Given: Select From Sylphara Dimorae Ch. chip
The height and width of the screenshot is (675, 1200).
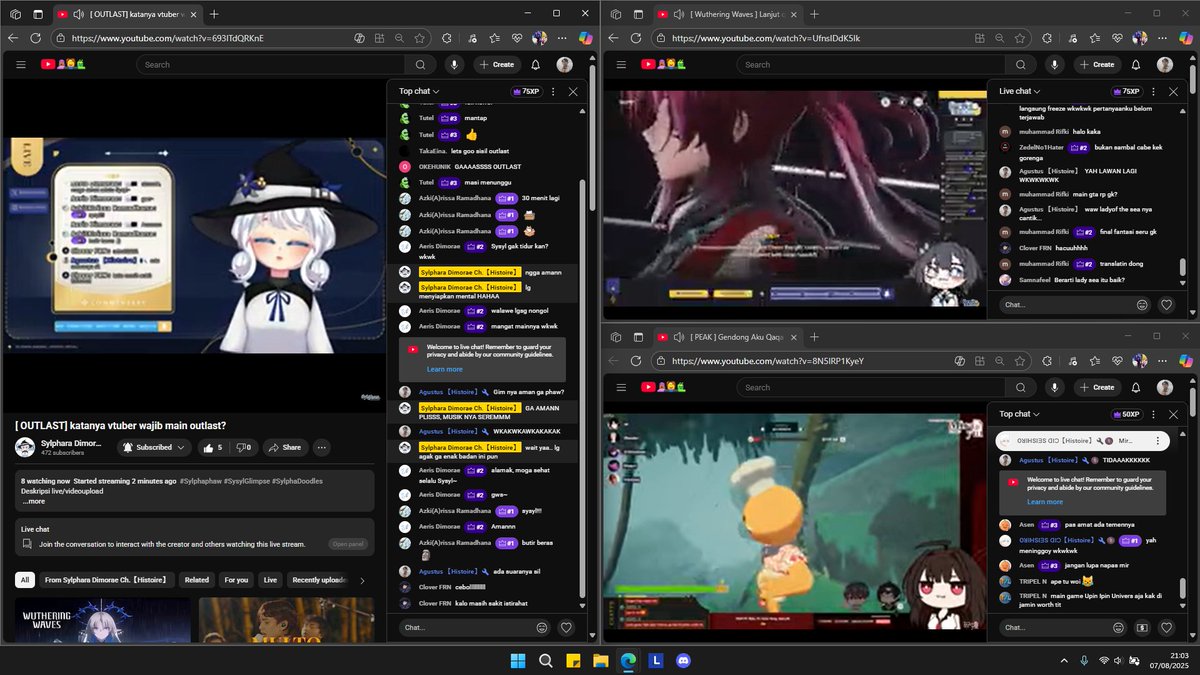Looking at the screenshot, I should coord(108,580).
